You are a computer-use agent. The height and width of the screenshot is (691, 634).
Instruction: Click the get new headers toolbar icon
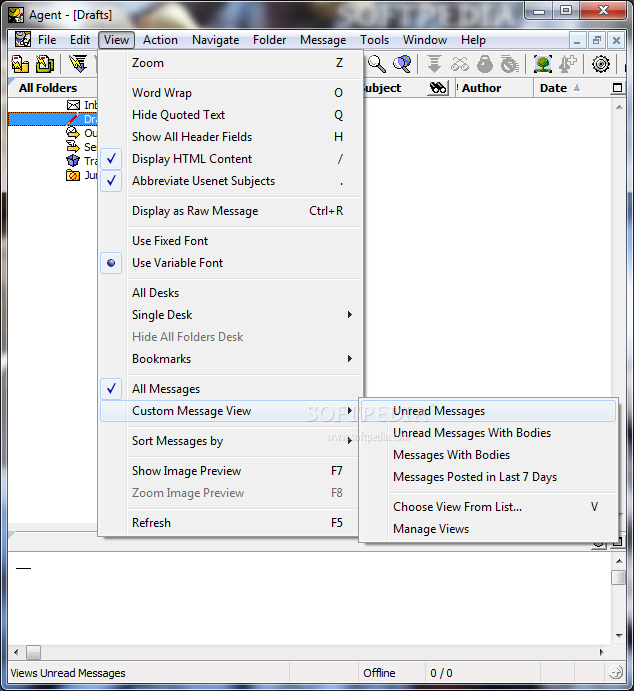20,64
